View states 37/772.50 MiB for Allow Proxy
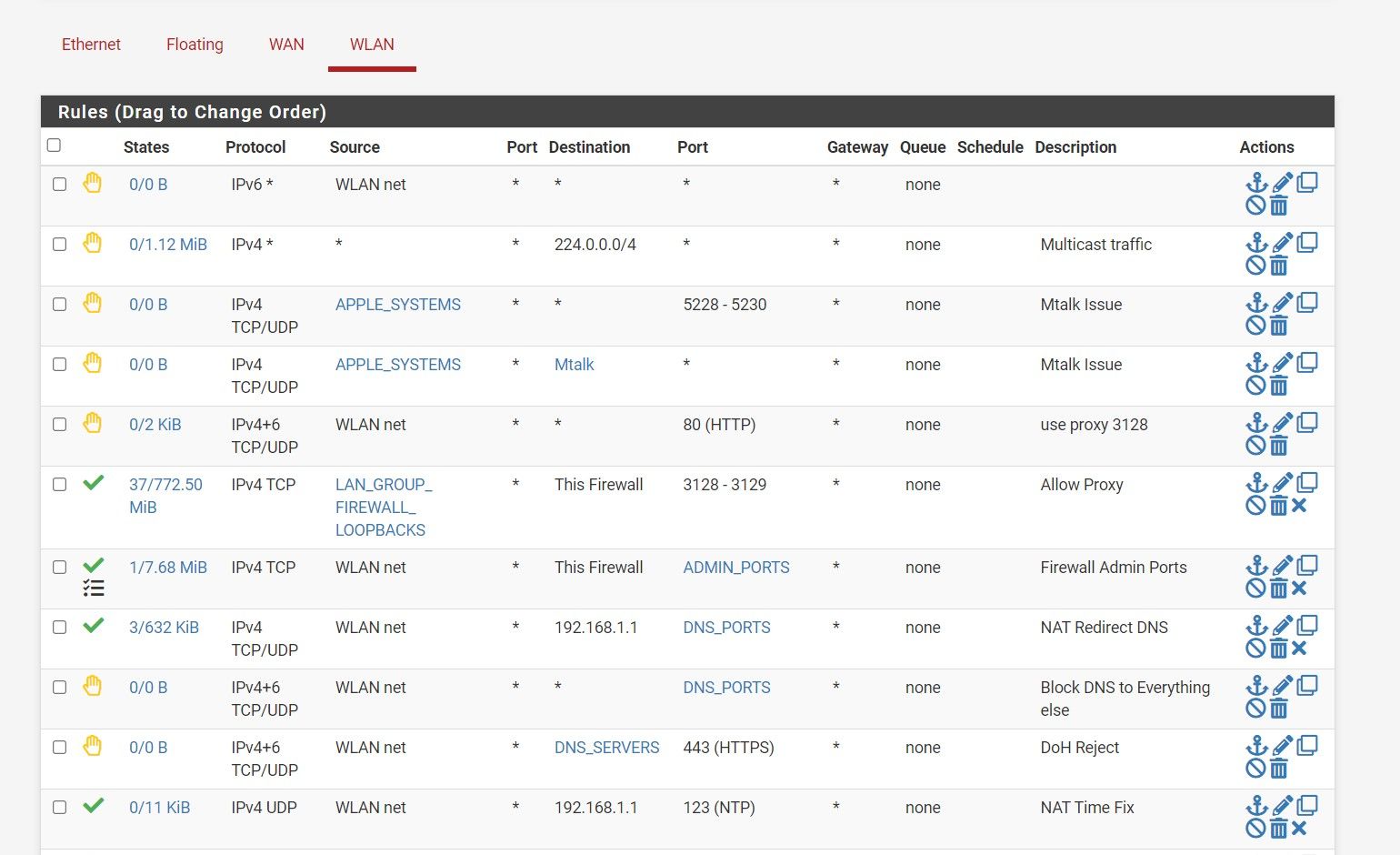 coord(165,496)
